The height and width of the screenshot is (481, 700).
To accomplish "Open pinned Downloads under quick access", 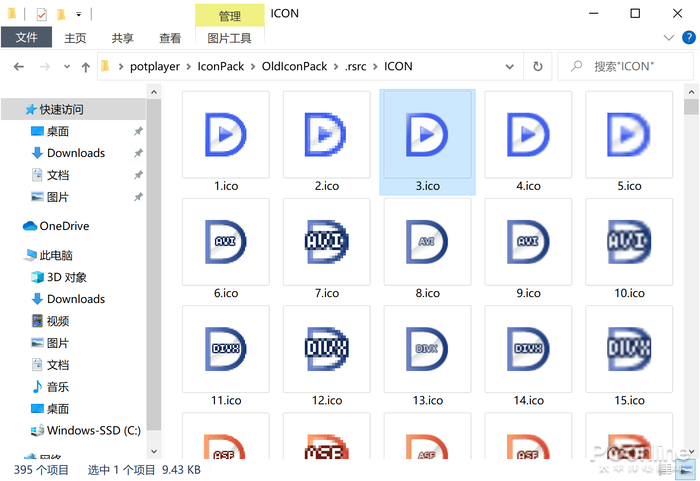I will coord(74,153).
